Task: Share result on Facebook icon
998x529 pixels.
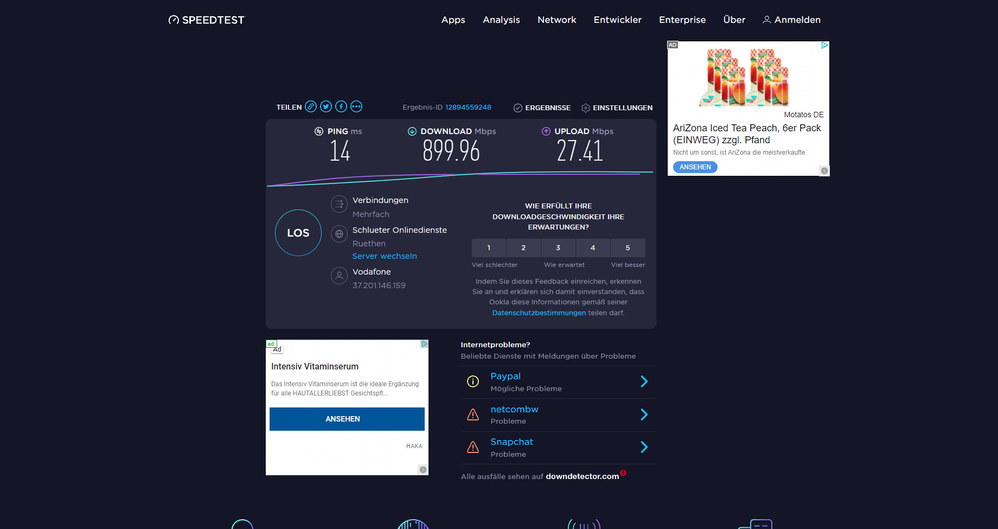Action: click(341, 107)
